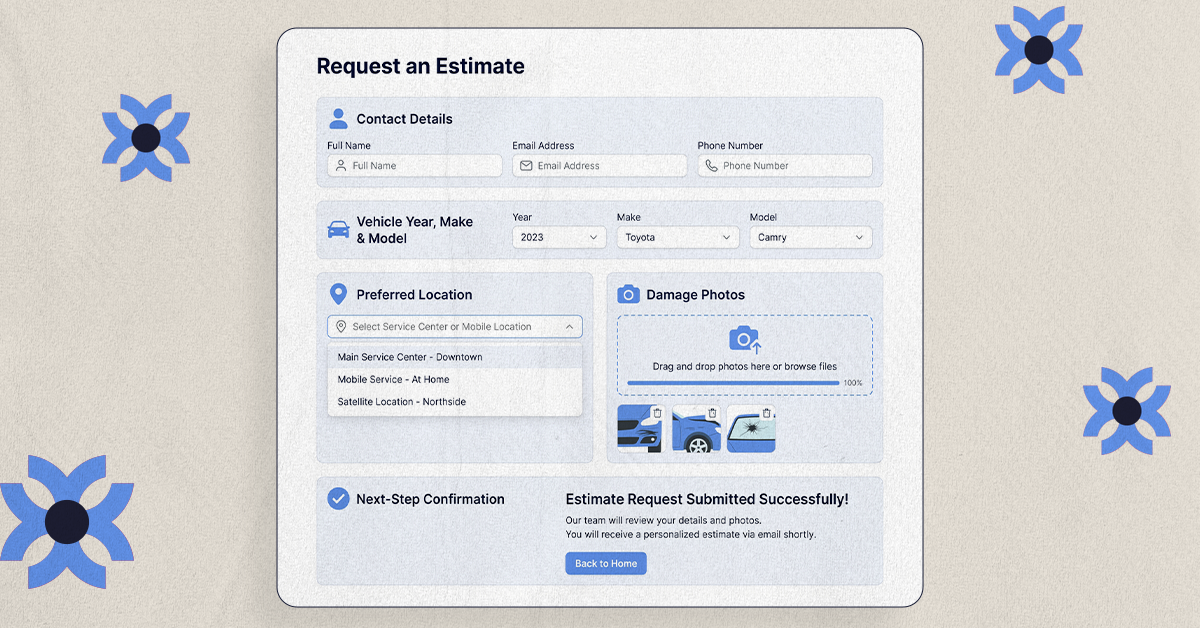Screen dimensions: 1200x628
Task: Click the Next-Step Confirmation label
Action: (430, 499)
